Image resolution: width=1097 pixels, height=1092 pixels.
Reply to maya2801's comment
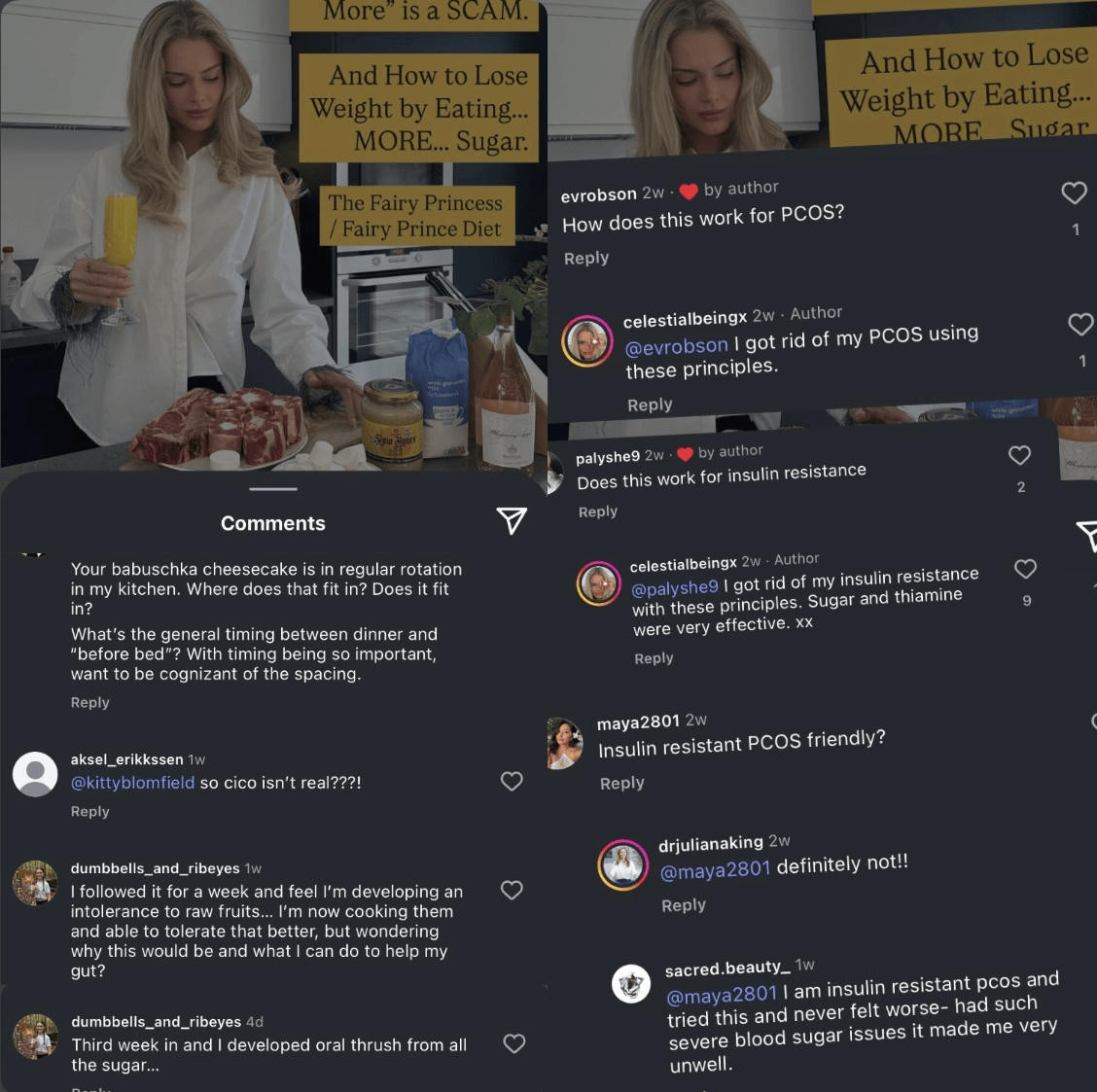click(x=622, y=784)
